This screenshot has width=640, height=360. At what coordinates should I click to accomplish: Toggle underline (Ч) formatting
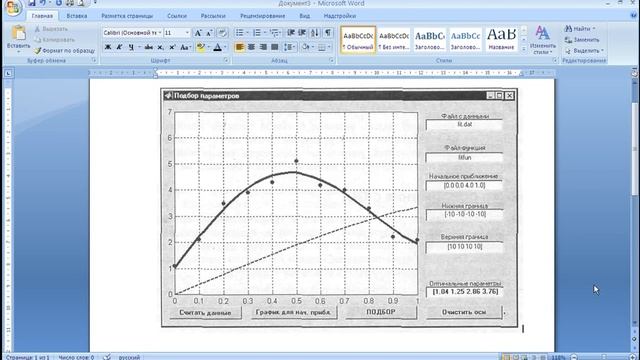pos(131,47)
